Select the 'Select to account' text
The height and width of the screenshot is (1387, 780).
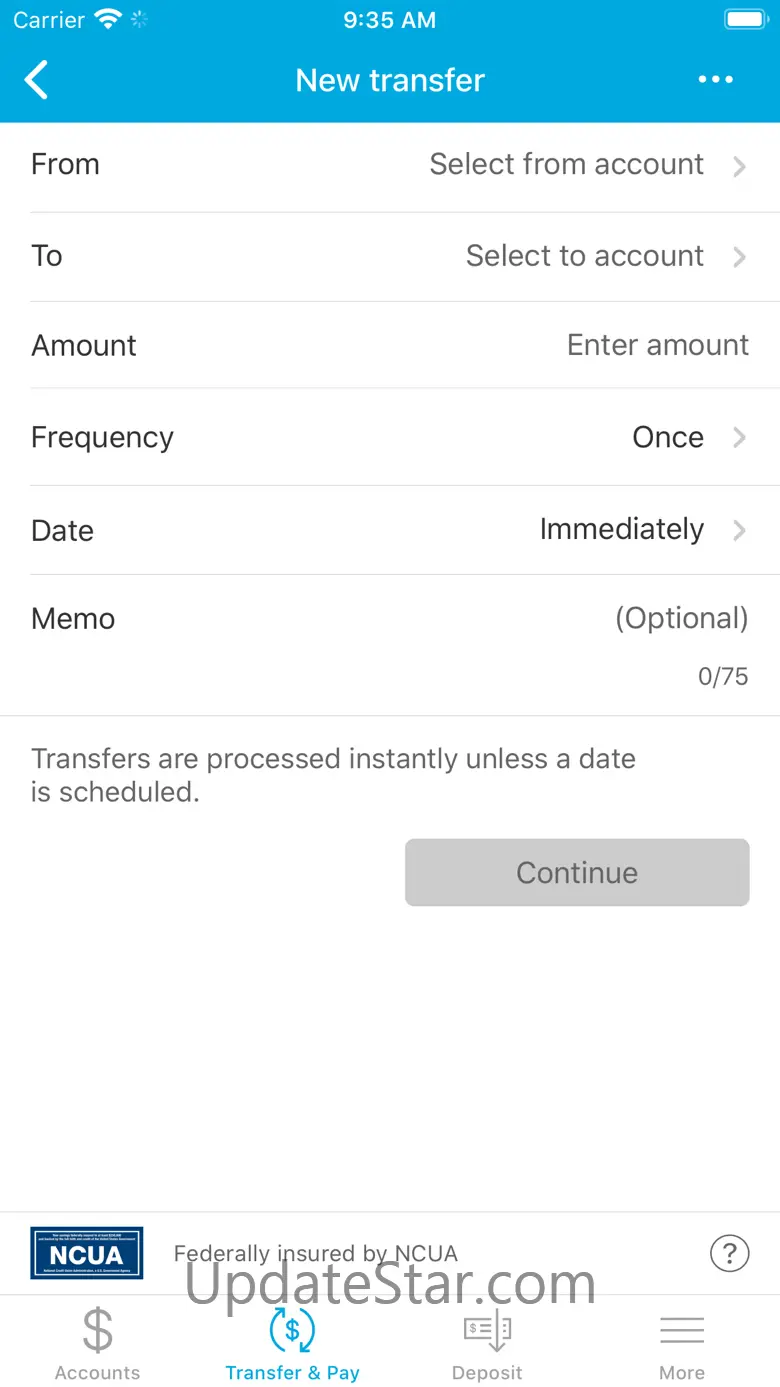[585, 255]
